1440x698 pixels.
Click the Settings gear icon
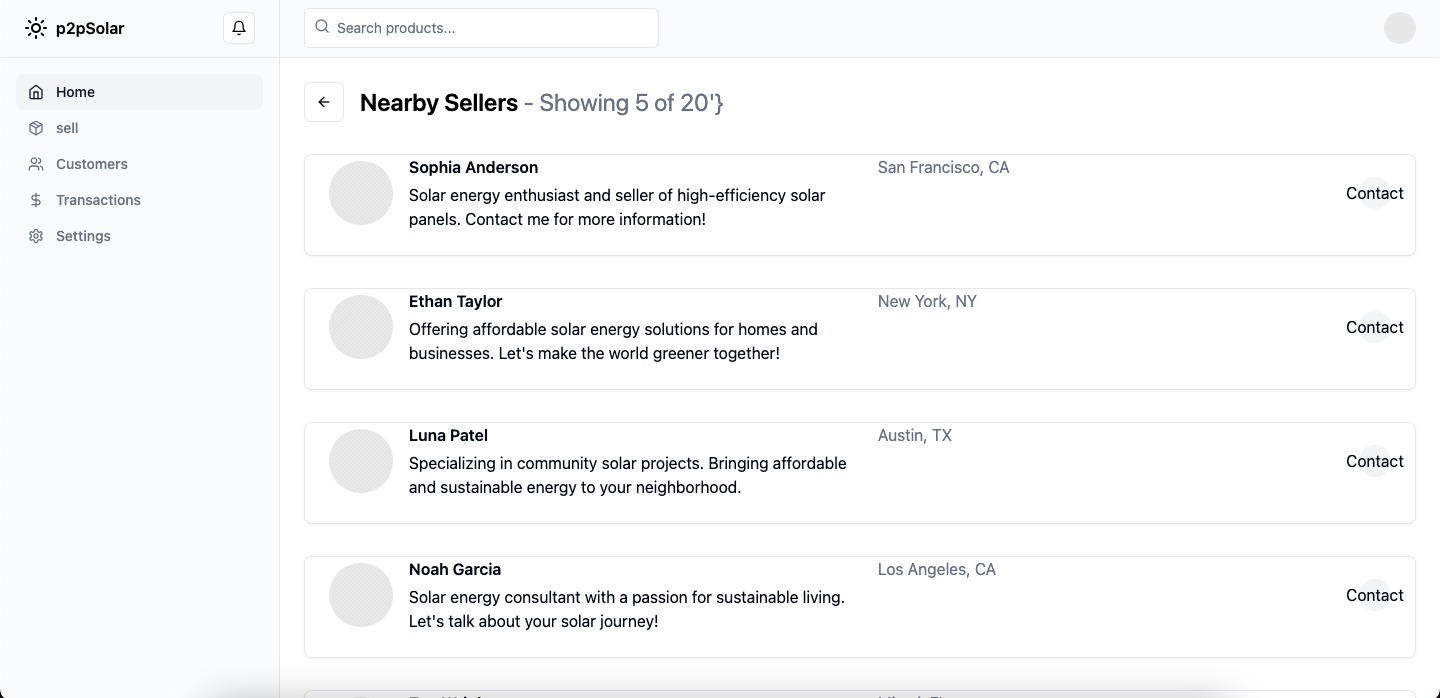coord(36,236)
